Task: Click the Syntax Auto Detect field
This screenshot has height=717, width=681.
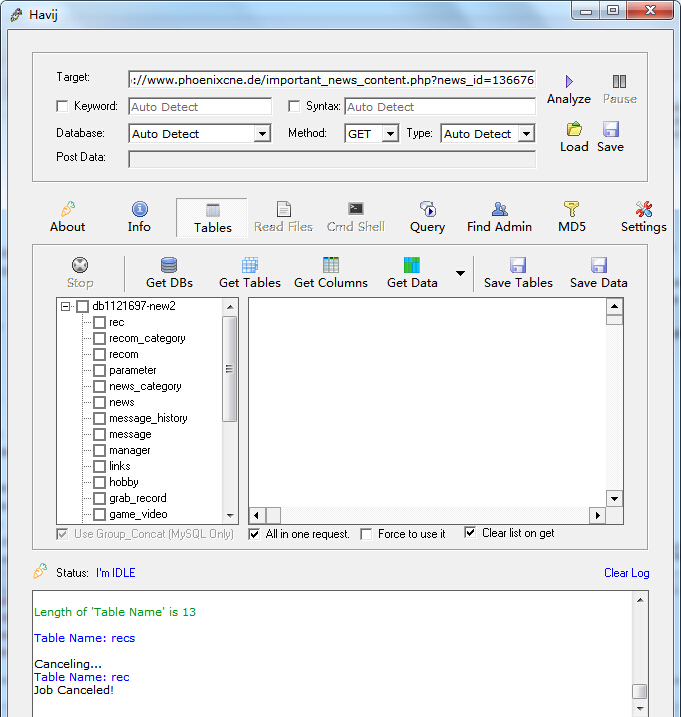Action: click(x=440, y=107)
